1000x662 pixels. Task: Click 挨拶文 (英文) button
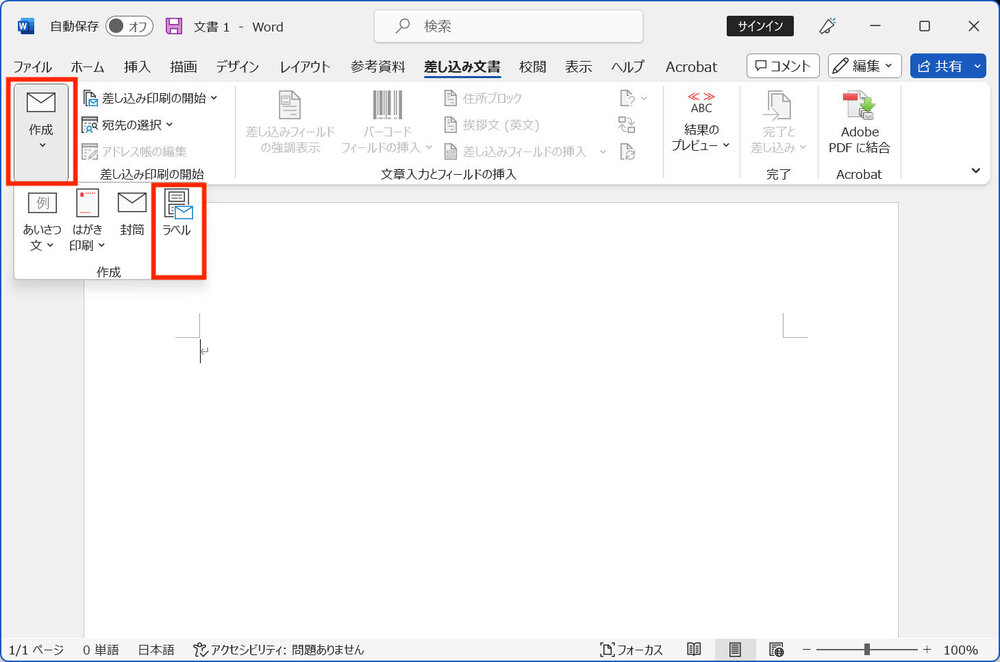[x=492, y=125]
